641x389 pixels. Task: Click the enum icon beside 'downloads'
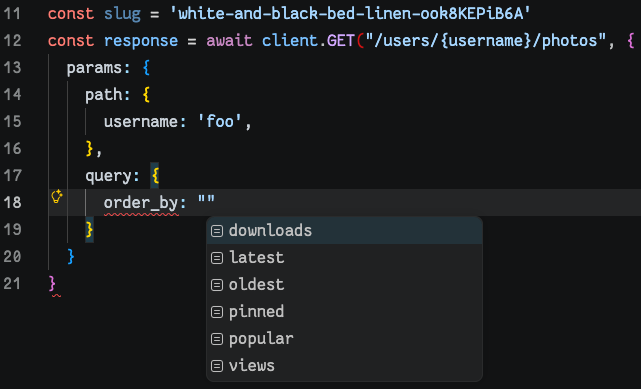click(217, 231)
